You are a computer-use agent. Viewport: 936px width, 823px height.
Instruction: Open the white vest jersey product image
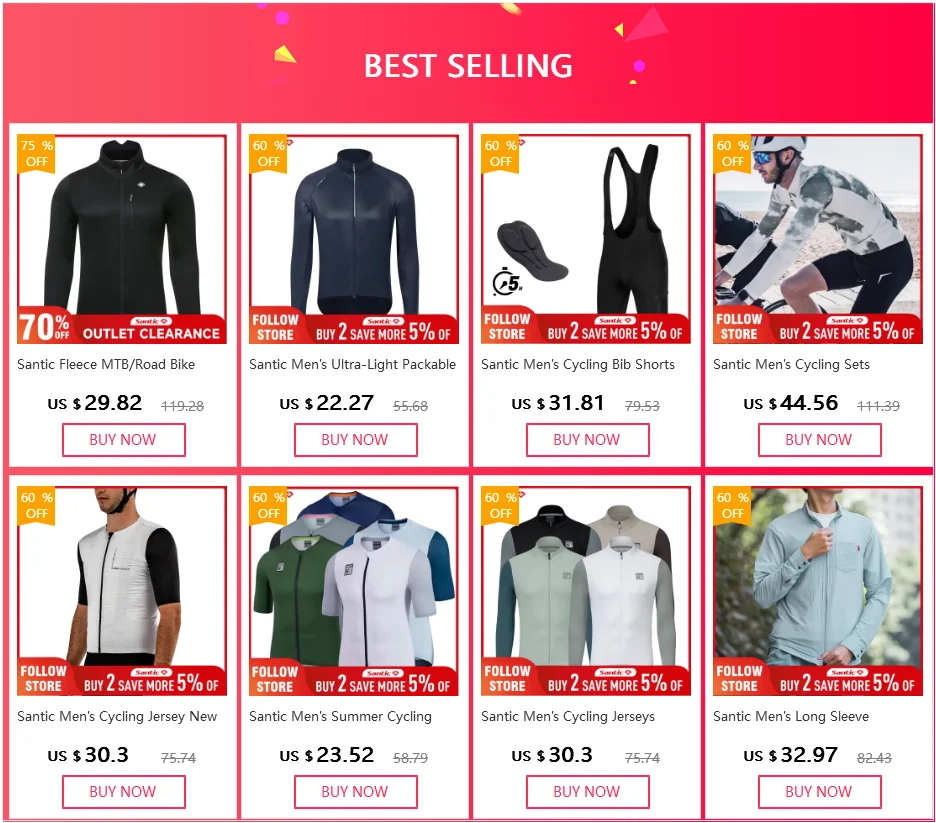tap(122, 591)
